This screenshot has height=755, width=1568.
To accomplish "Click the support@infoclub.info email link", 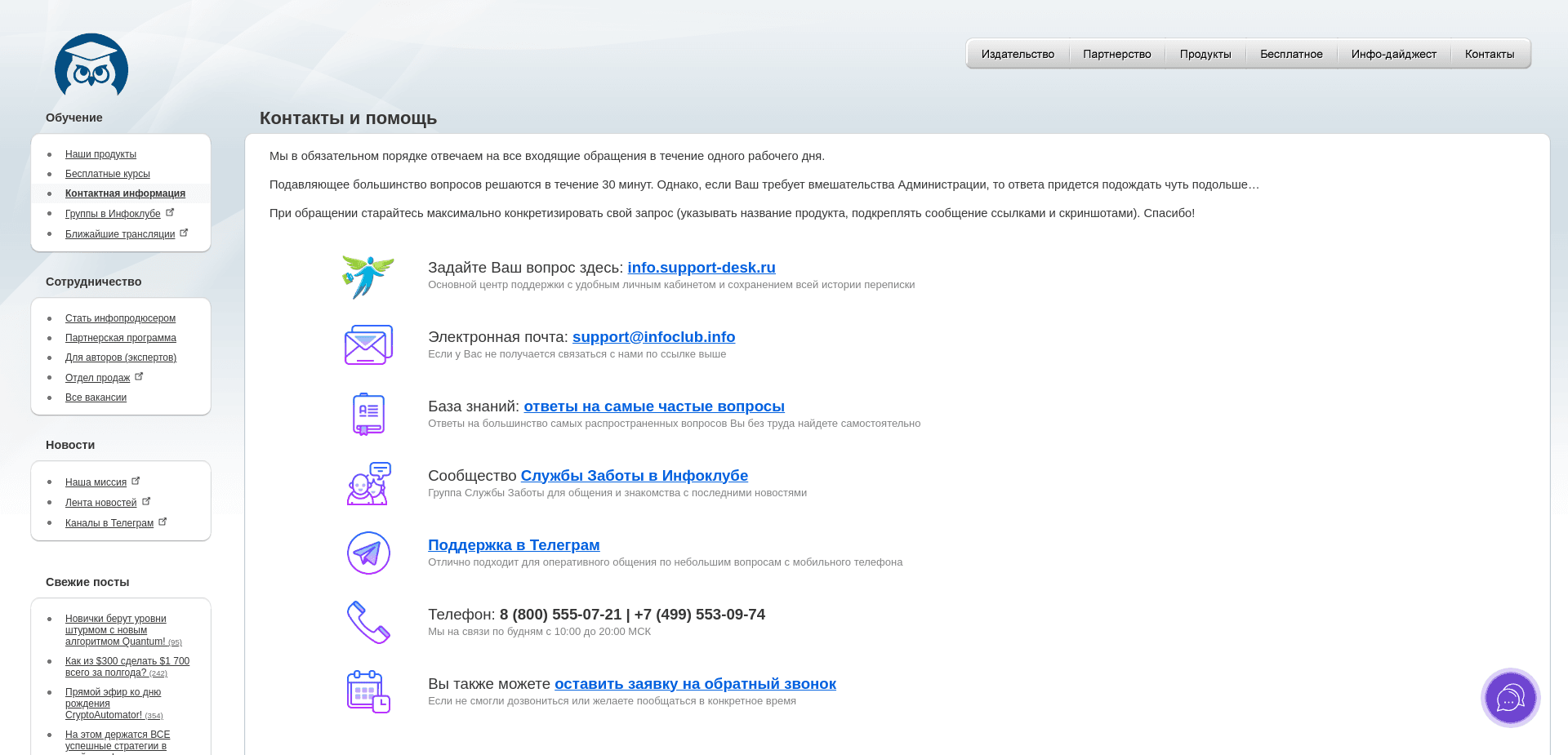I will click(653, 337).
